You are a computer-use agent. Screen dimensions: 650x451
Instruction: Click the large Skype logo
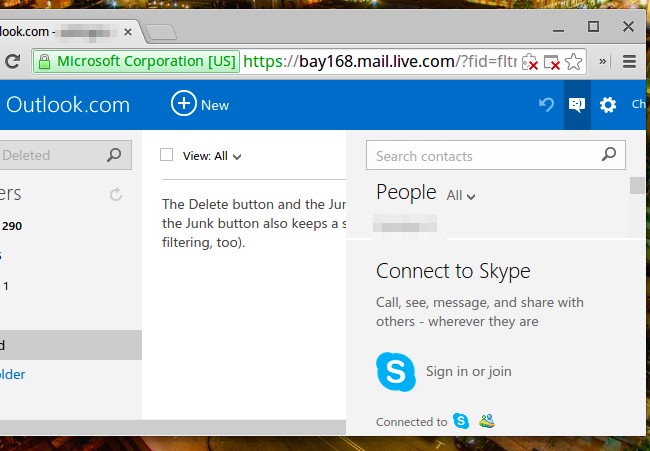[395, 372]
